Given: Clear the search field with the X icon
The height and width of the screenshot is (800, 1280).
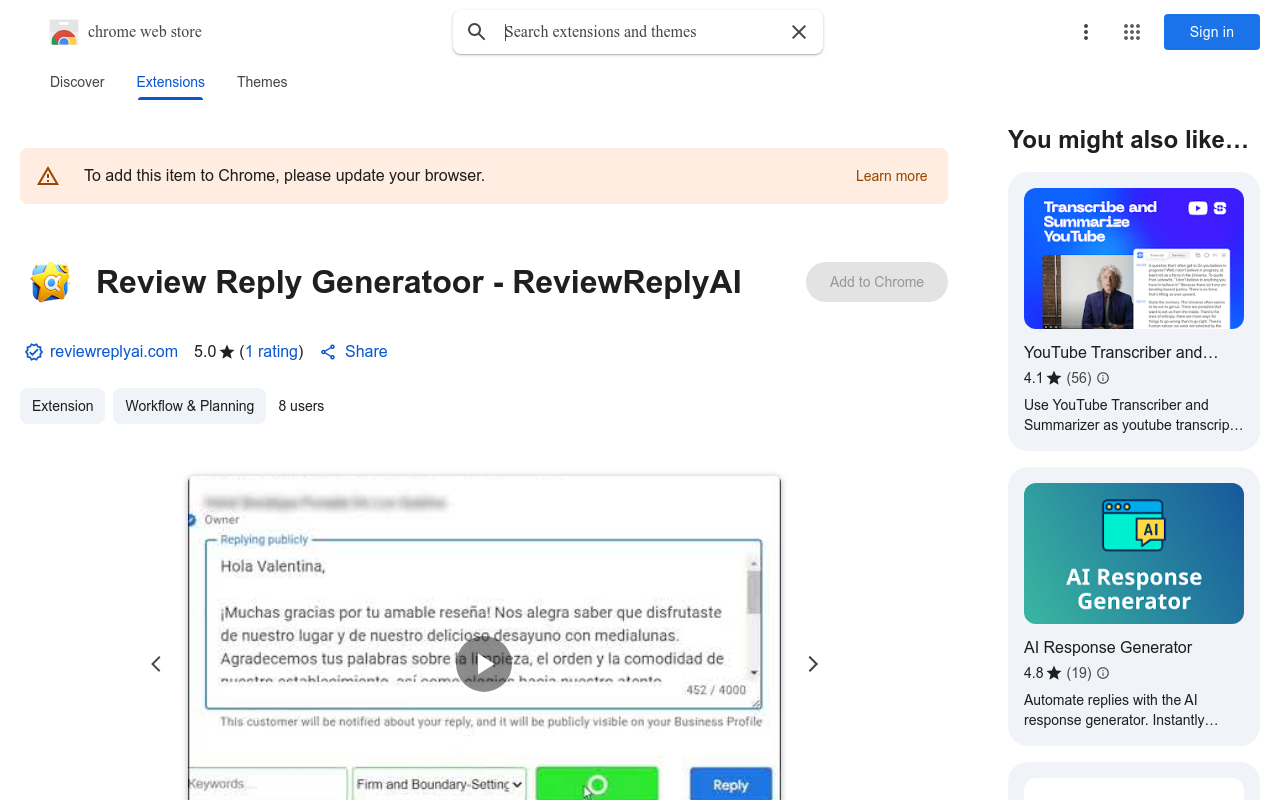Looking at the screenshot, I should [799, 32].
